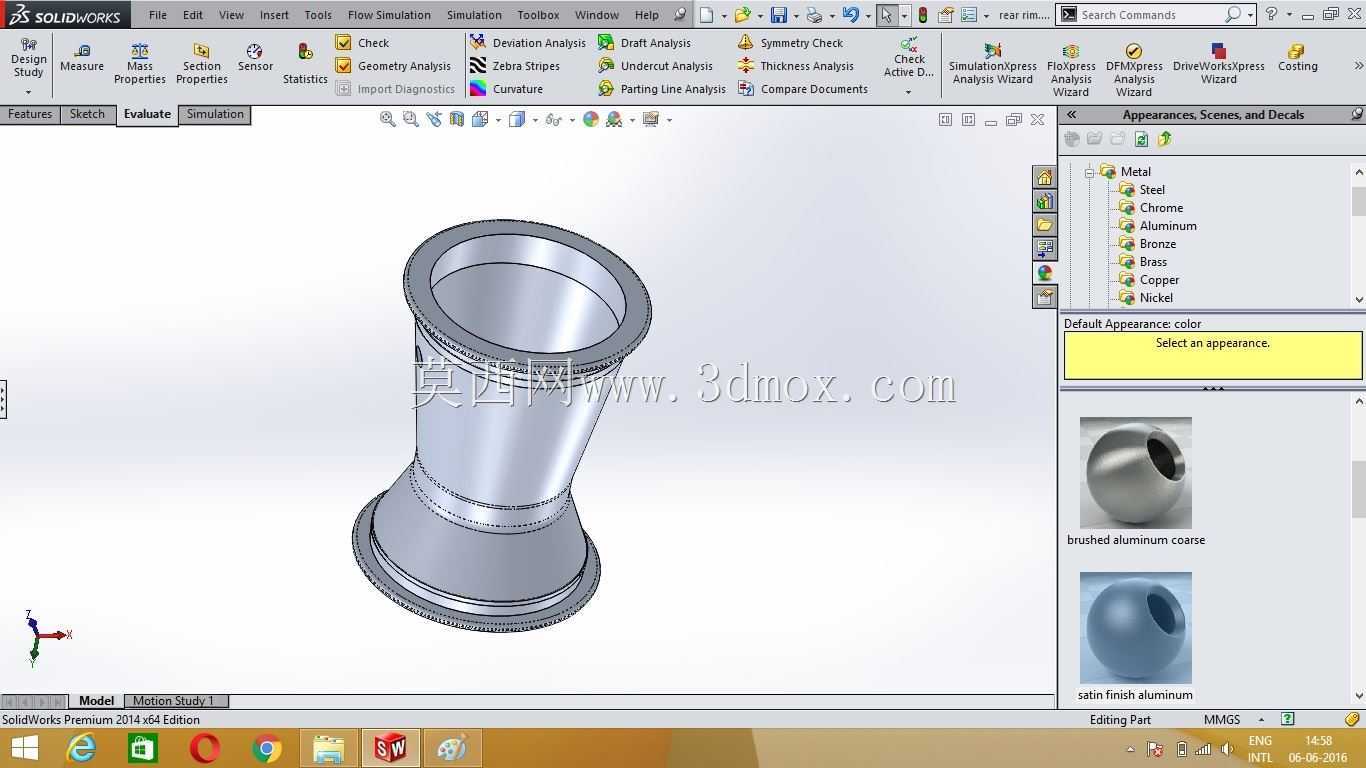Toggle Curvature display
1366x768 pixels.
pyautogui.click(x=507, y=89)
